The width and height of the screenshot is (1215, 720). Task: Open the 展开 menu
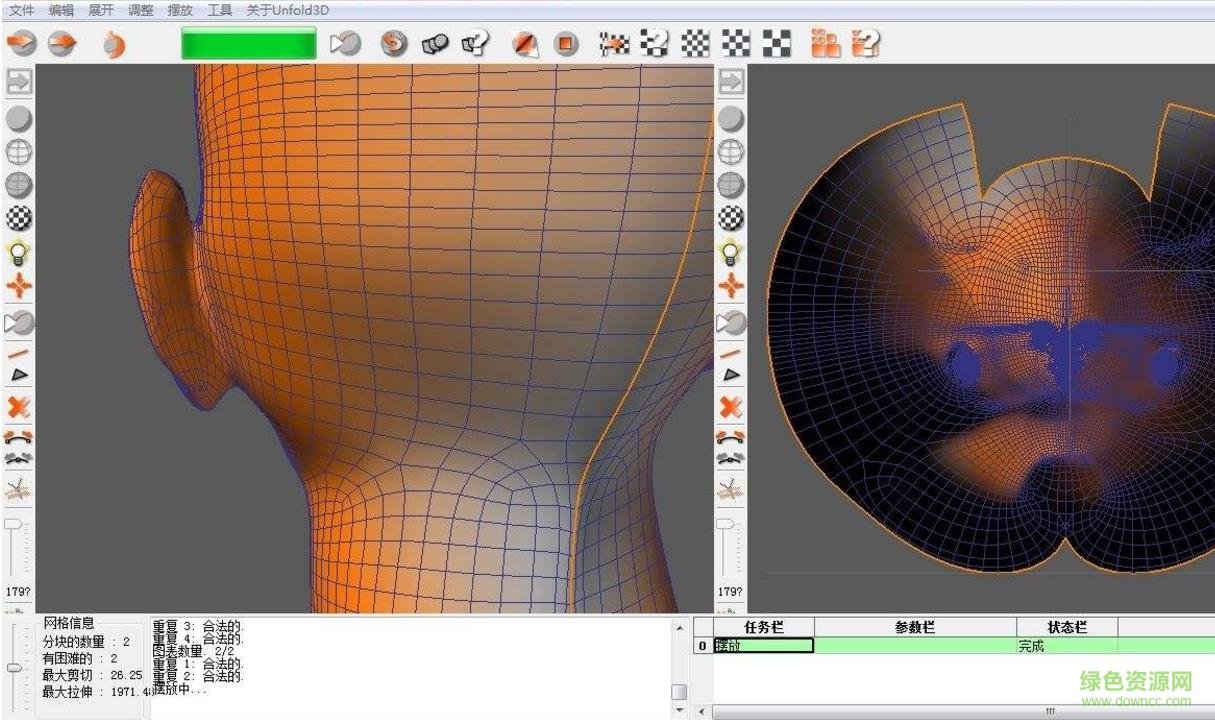pos(98,9)
